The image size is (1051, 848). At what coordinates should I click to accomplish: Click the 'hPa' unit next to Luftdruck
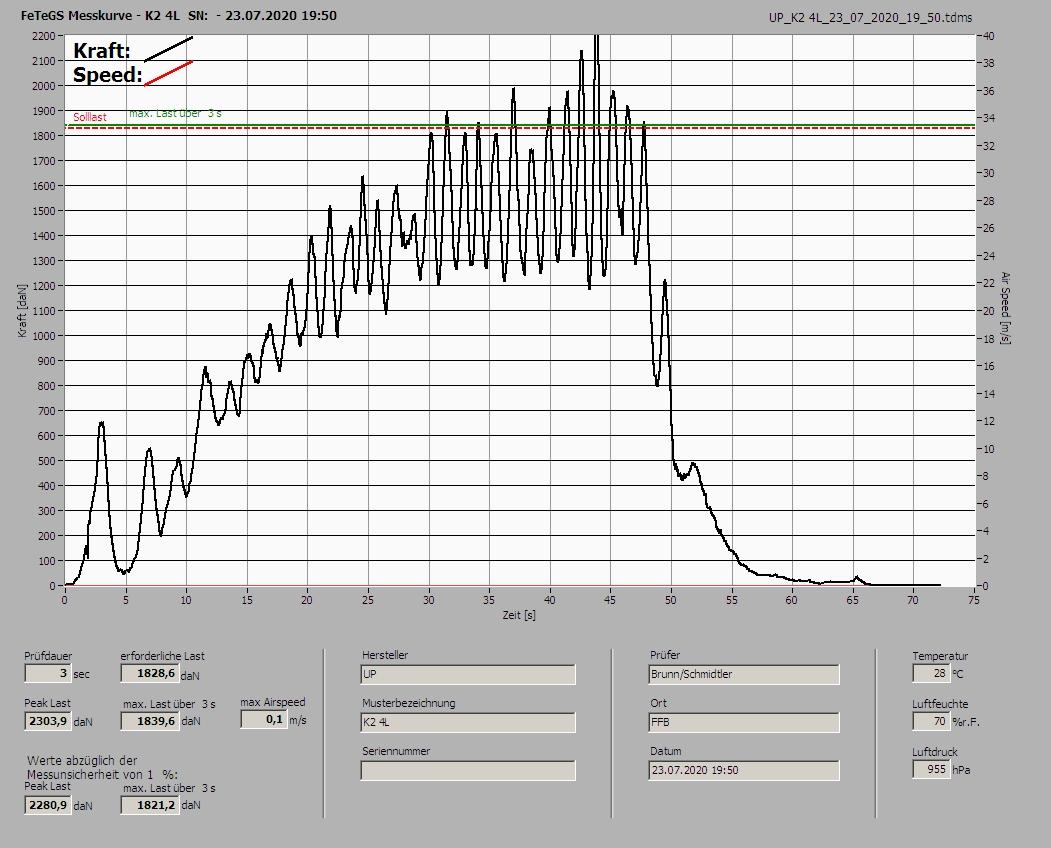[x=962, y=770]
